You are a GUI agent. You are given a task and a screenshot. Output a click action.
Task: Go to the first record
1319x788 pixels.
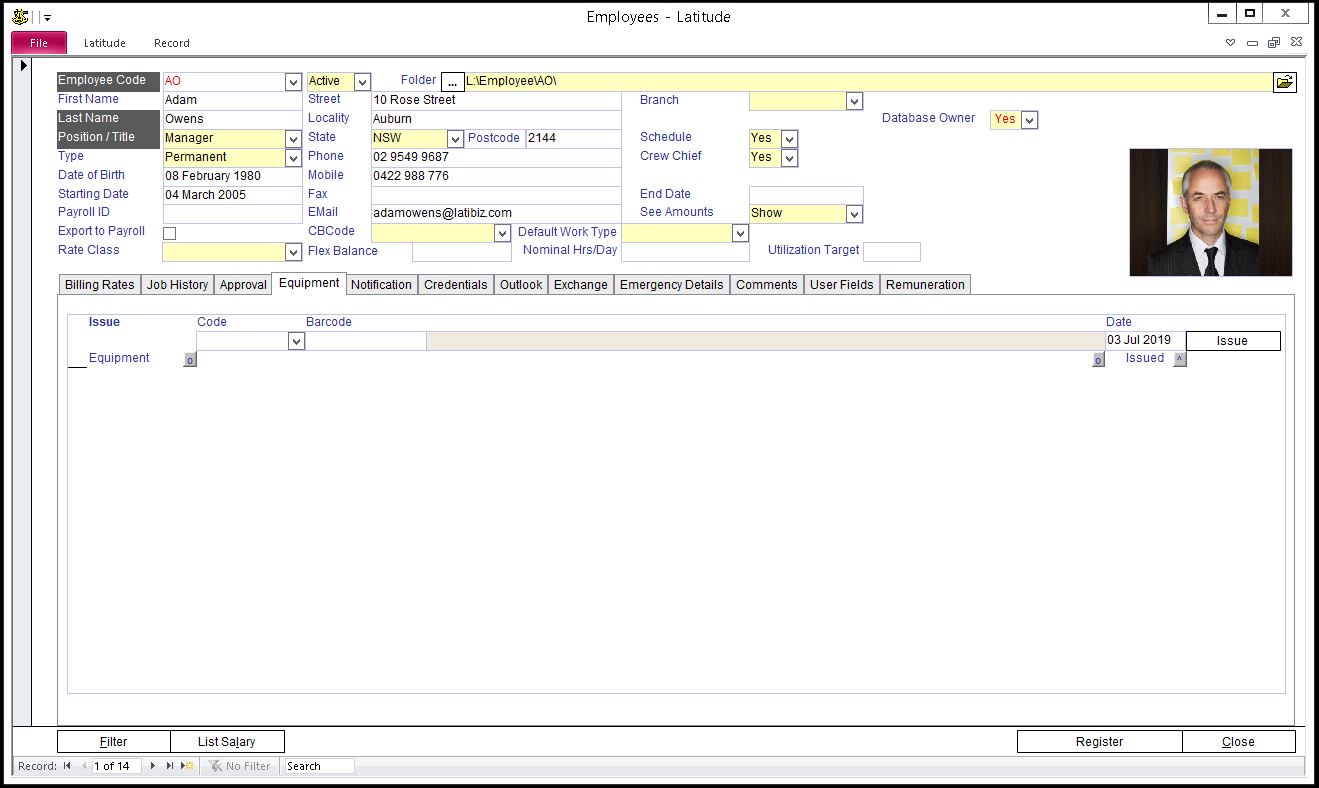(x=67, y=766)
